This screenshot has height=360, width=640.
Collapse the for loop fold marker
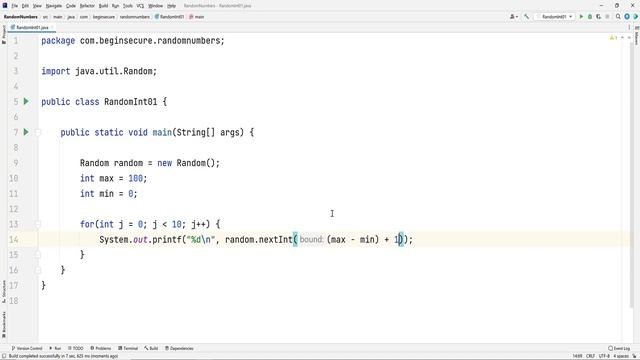38,224
